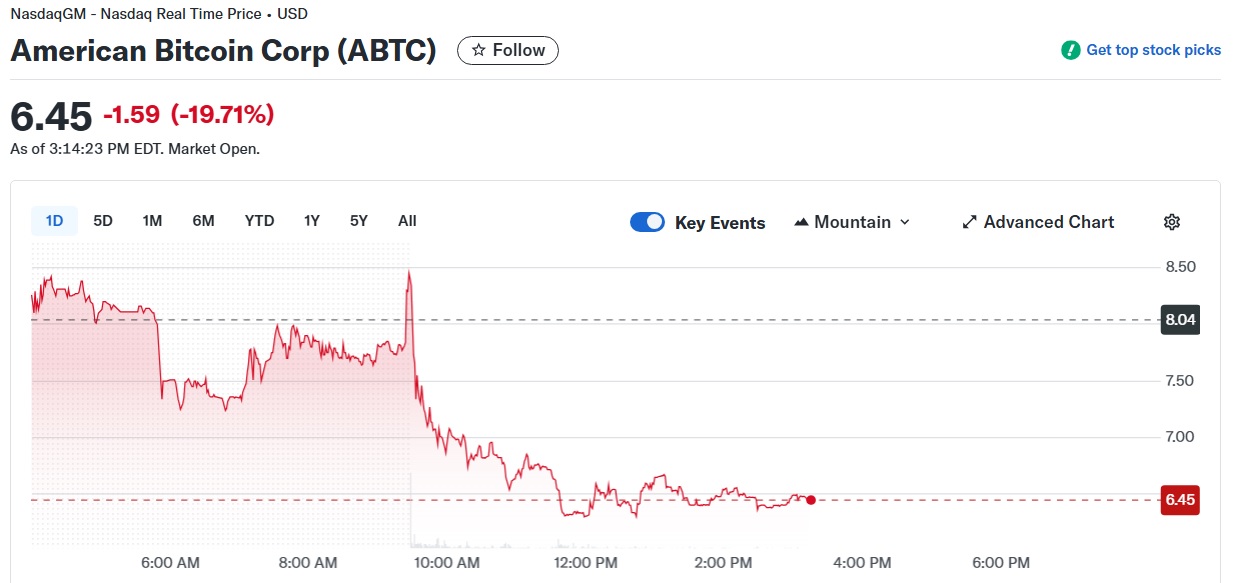This screenshot has height=583, width=1233.
Task: Click the 8.04 previous close label
Action: click(x=1180, y=321)
